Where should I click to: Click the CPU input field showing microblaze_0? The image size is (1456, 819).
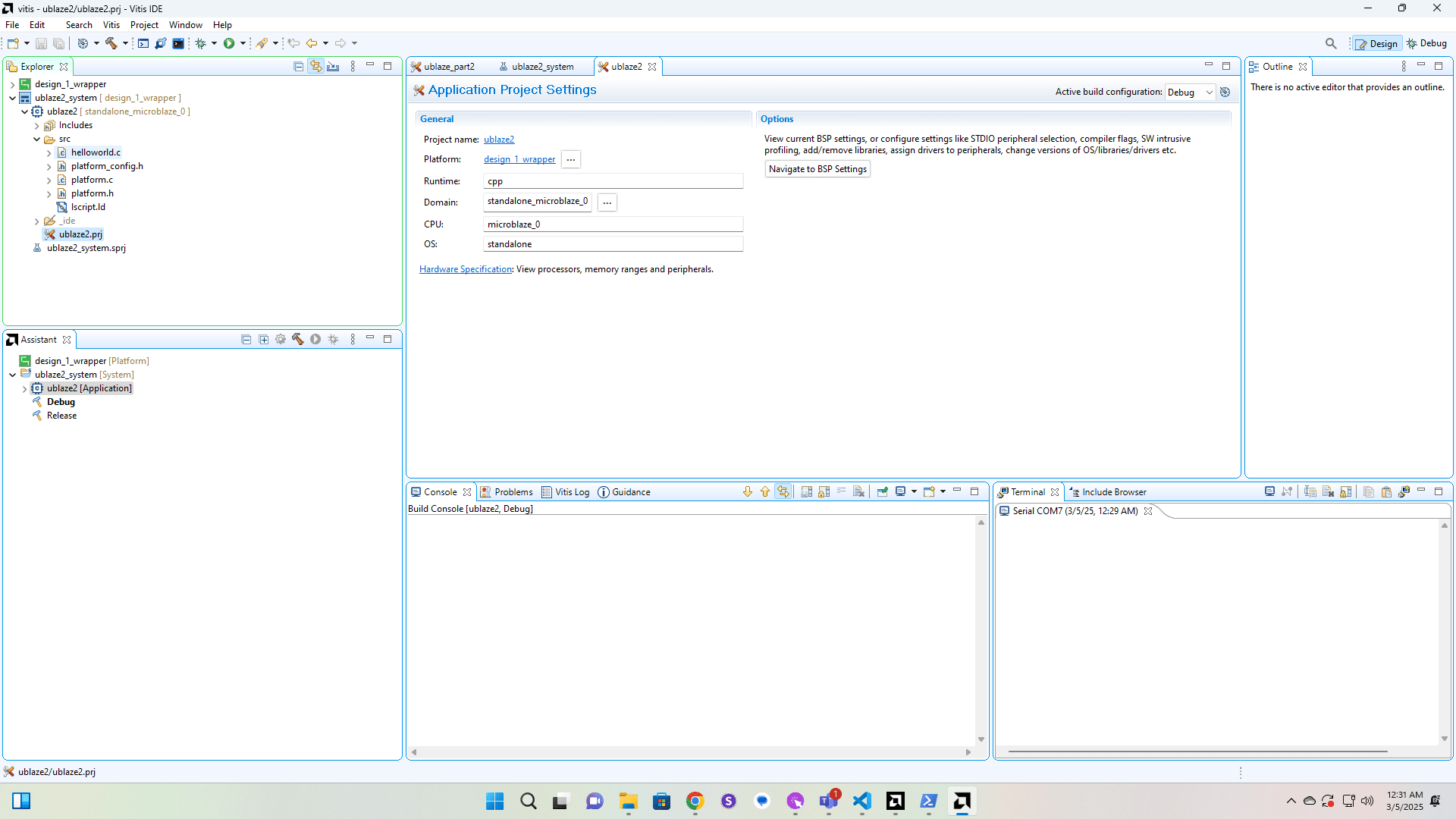tap(613, 224)
